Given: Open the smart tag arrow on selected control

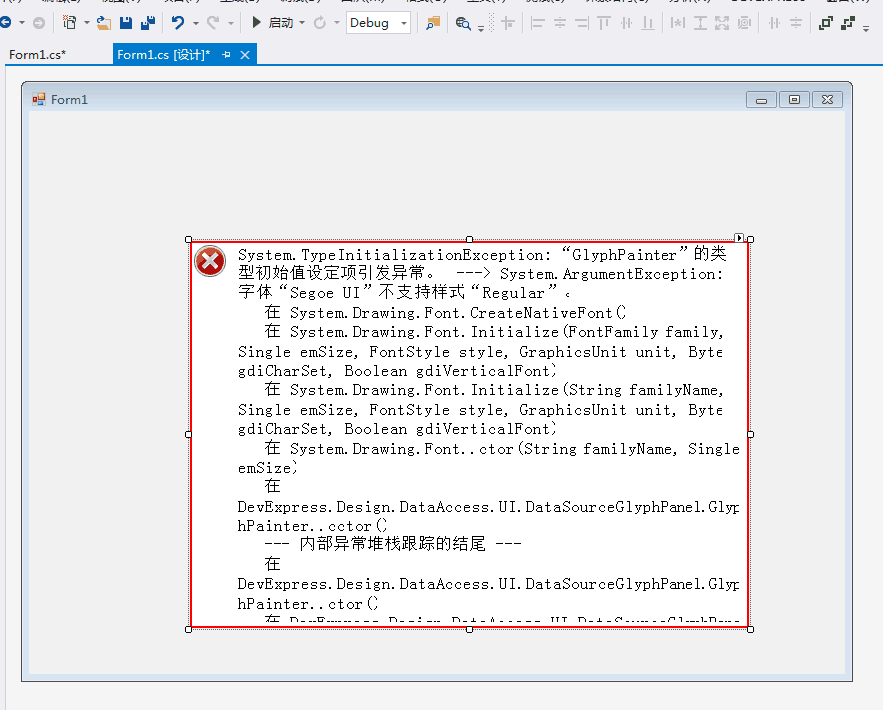Looking at the screenshot, I should [739, 238].
